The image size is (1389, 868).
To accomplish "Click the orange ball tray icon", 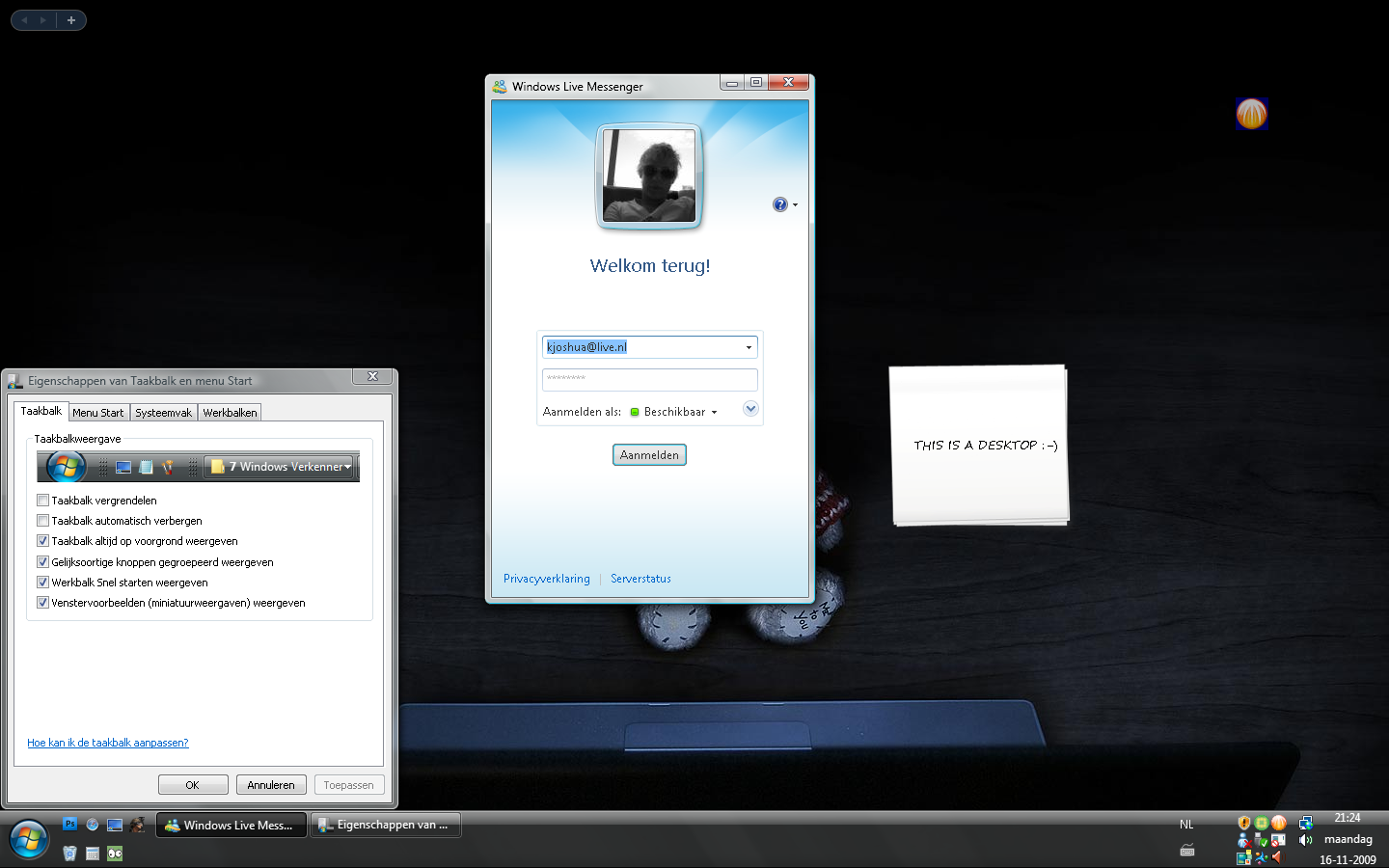I will click(1279, 823).
